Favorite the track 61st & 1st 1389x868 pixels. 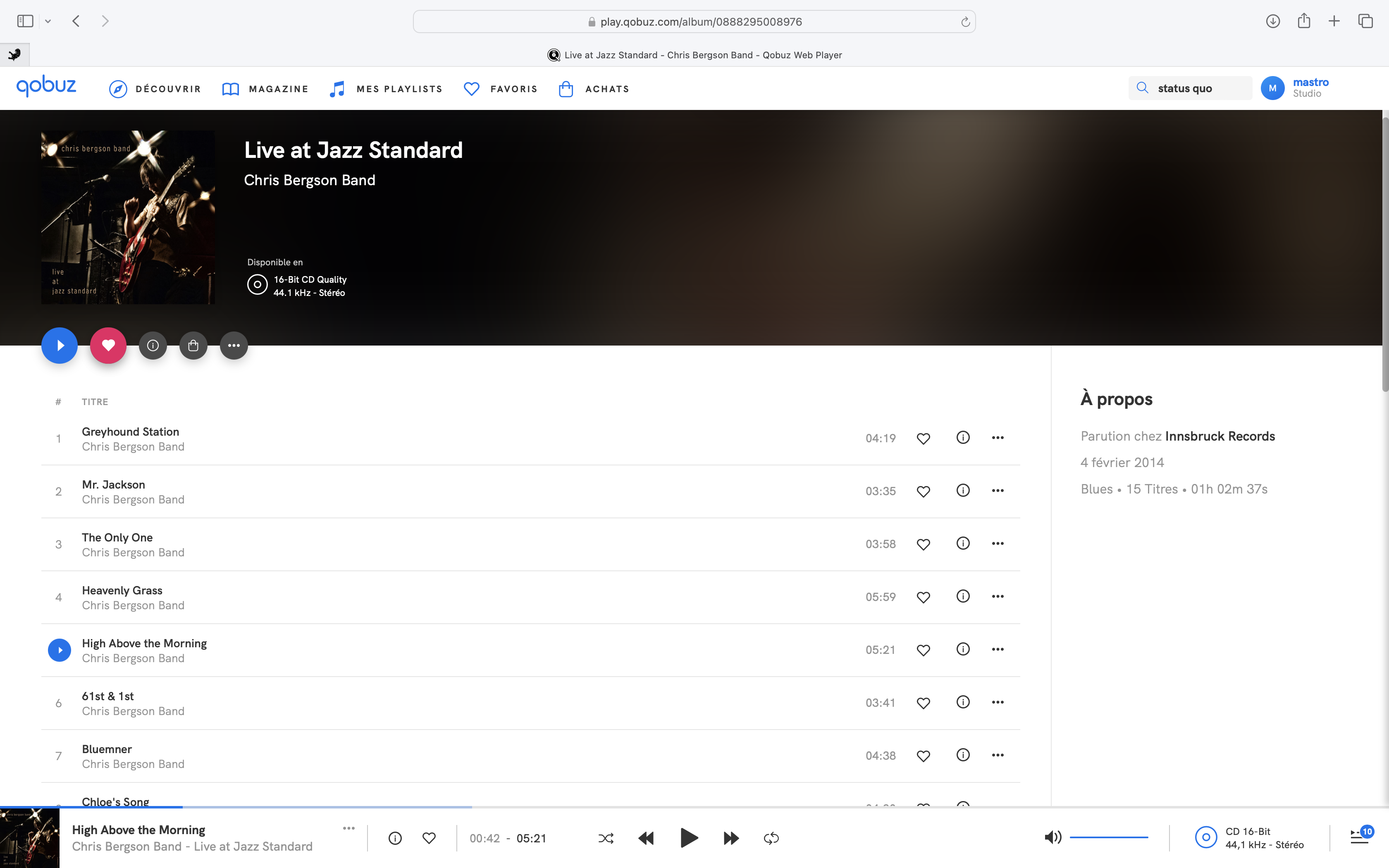pyautogui.click(x=923, y=703)
